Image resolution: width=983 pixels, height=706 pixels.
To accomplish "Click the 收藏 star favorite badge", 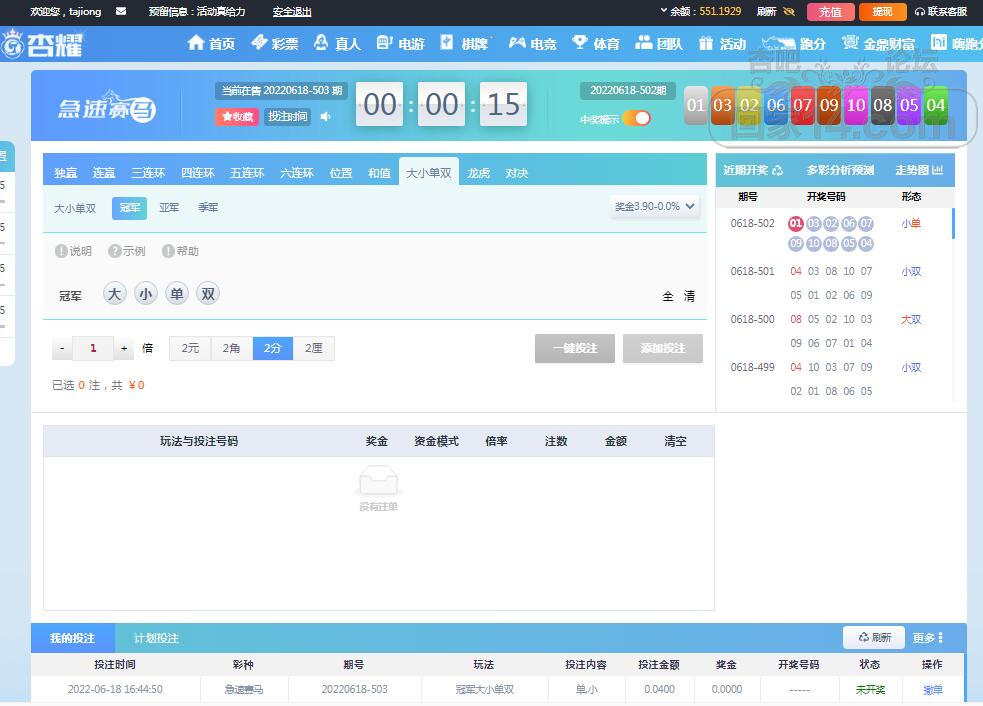I will [237, 117].
